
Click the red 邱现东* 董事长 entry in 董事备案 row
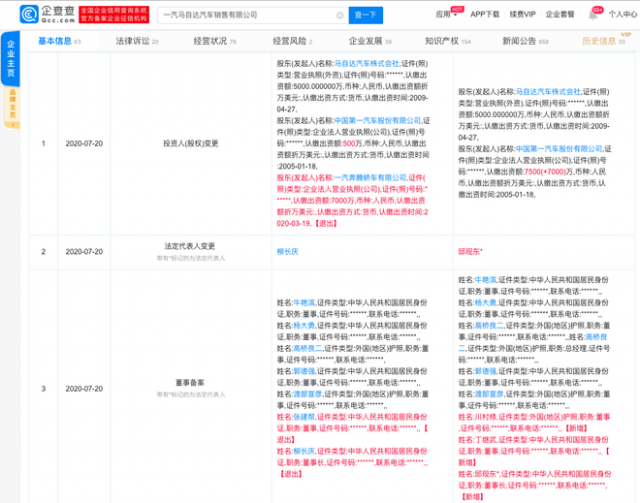coord(535,485)
